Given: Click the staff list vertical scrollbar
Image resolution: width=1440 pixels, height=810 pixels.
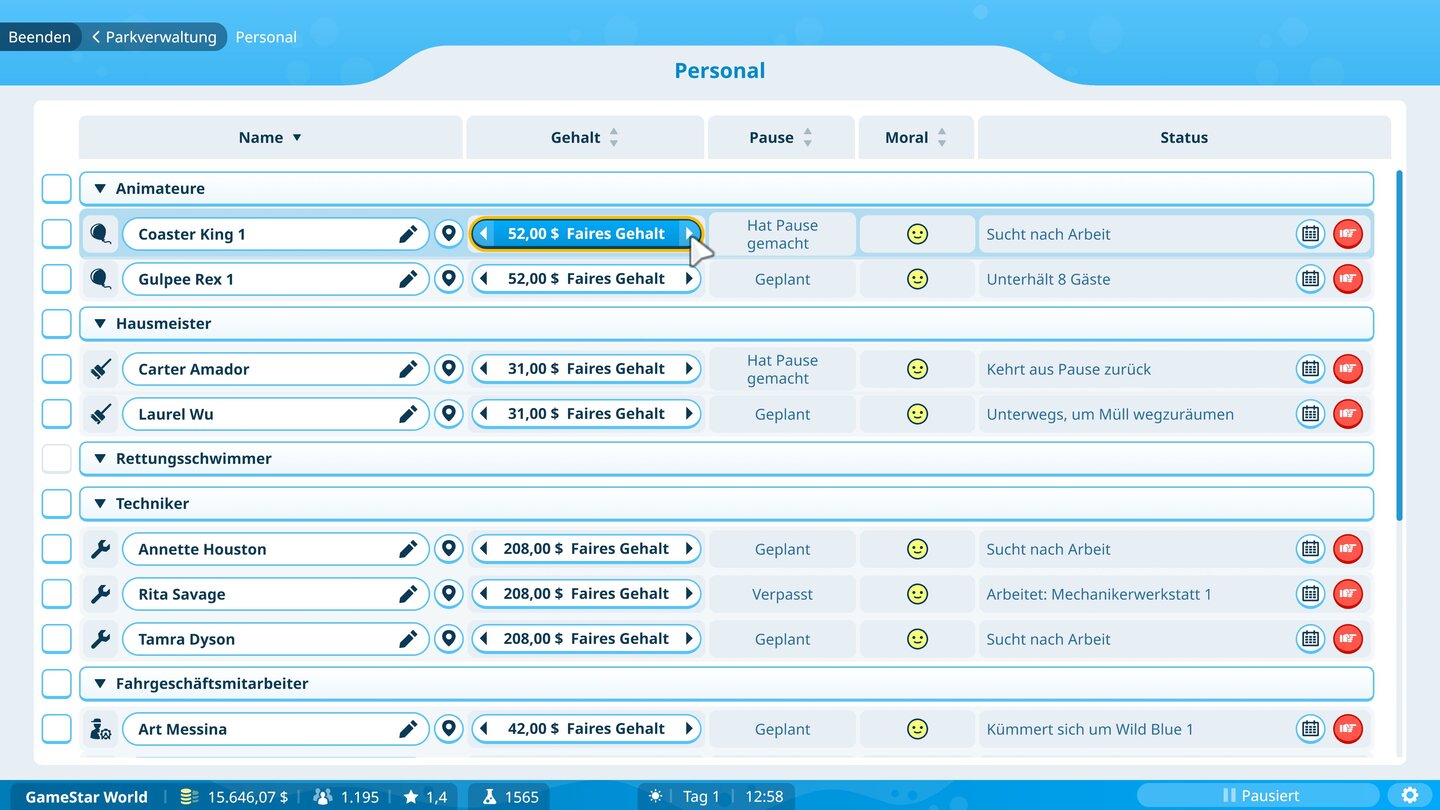Looking at the screenshot, I should tap(1399, 345).
